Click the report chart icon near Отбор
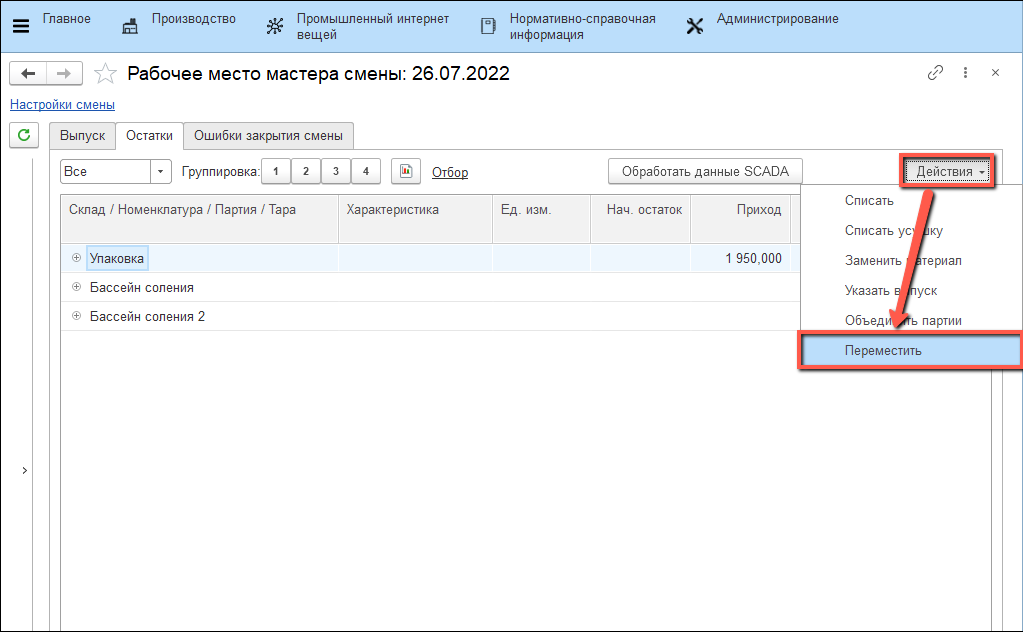1023x632 pixels. (x=404, y=172)
